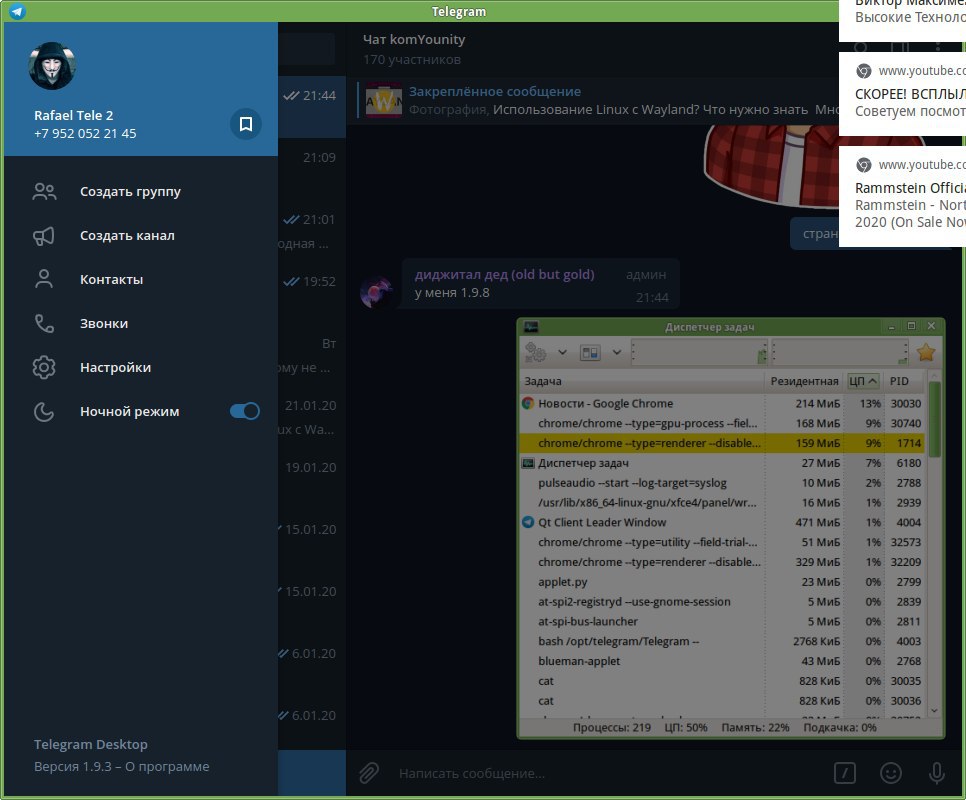Click the microphone voice message icon

click(936, 773)
